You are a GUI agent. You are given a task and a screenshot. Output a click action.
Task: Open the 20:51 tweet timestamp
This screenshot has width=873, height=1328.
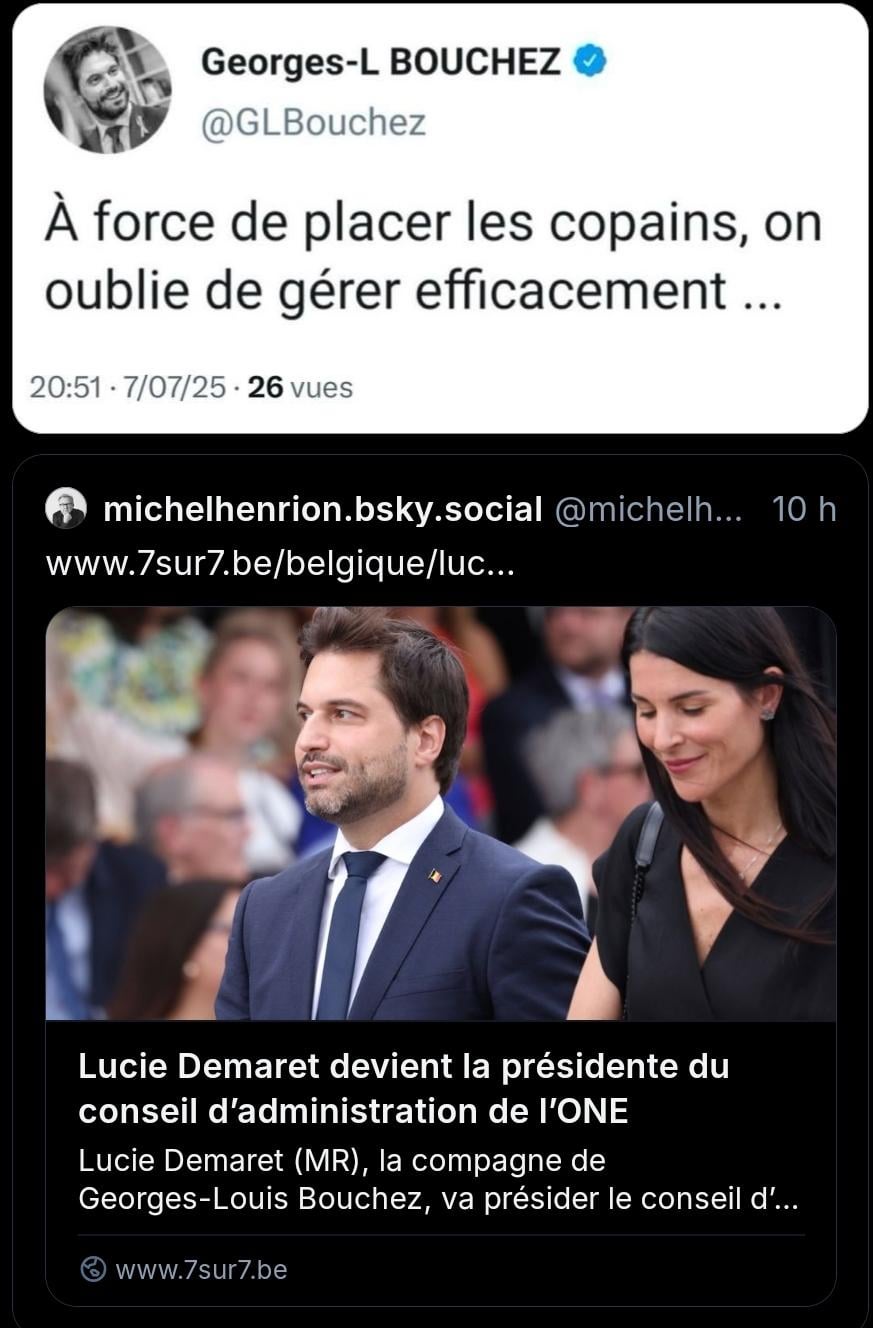[65, 387]
